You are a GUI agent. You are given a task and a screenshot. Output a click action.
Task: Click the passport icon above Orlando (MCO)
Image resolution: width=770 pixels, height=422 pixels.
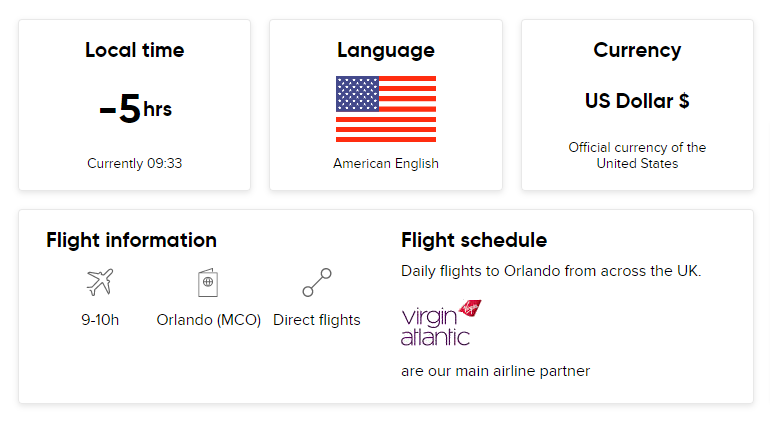coord(208,282)
